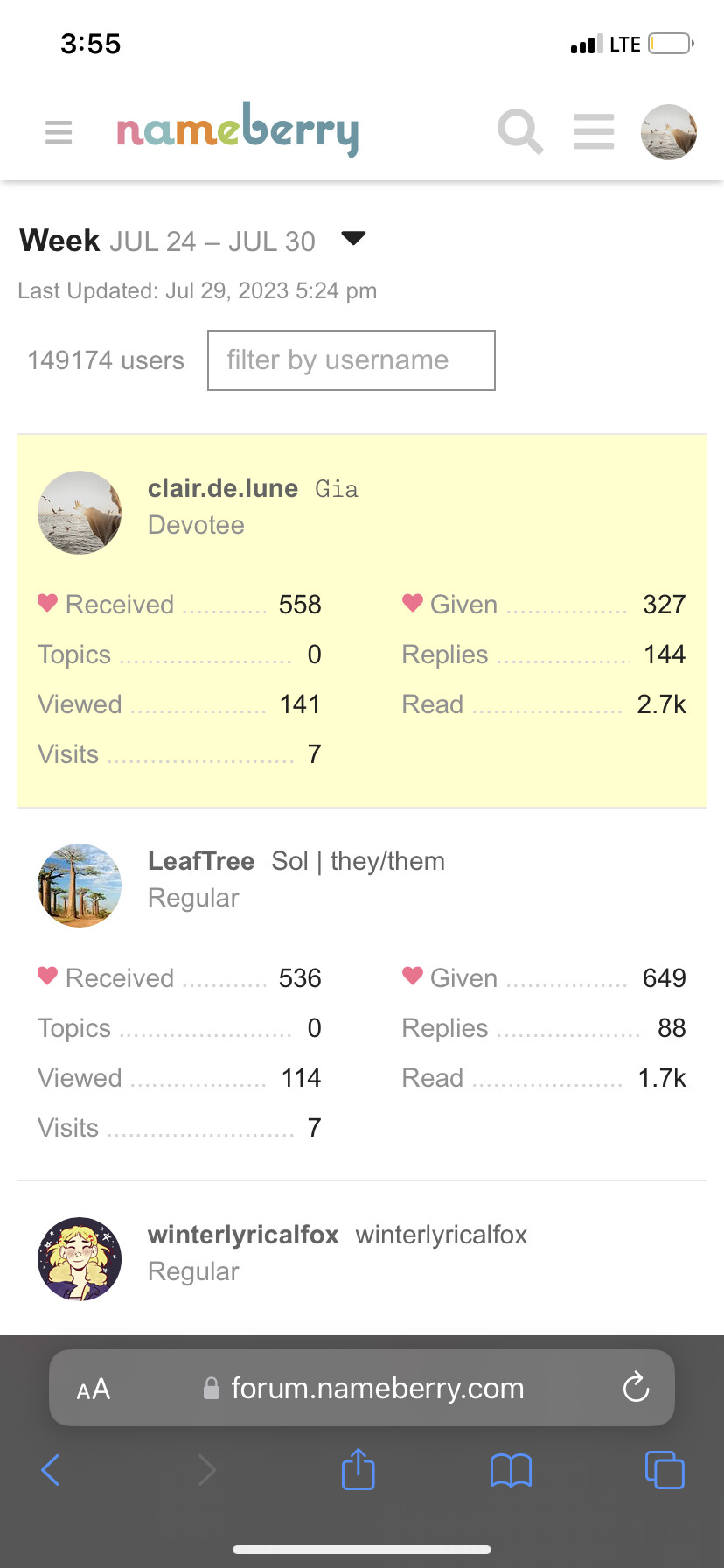The height and width of the screenshot is (1568, 724).
Task: Tap the forum.nameberry.com address bar
Action: (x=362, y=1388)
